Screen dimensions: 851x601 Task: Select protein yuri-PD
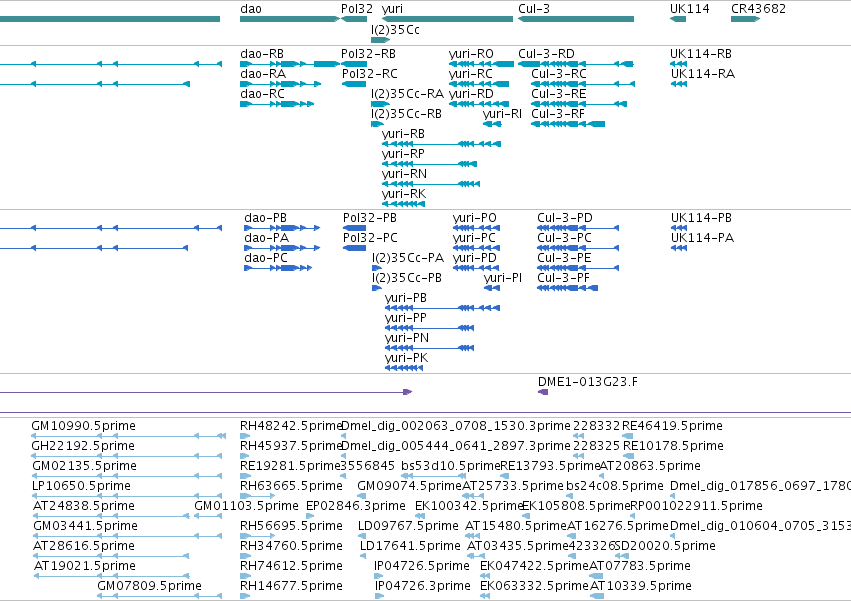pos(477,268)
